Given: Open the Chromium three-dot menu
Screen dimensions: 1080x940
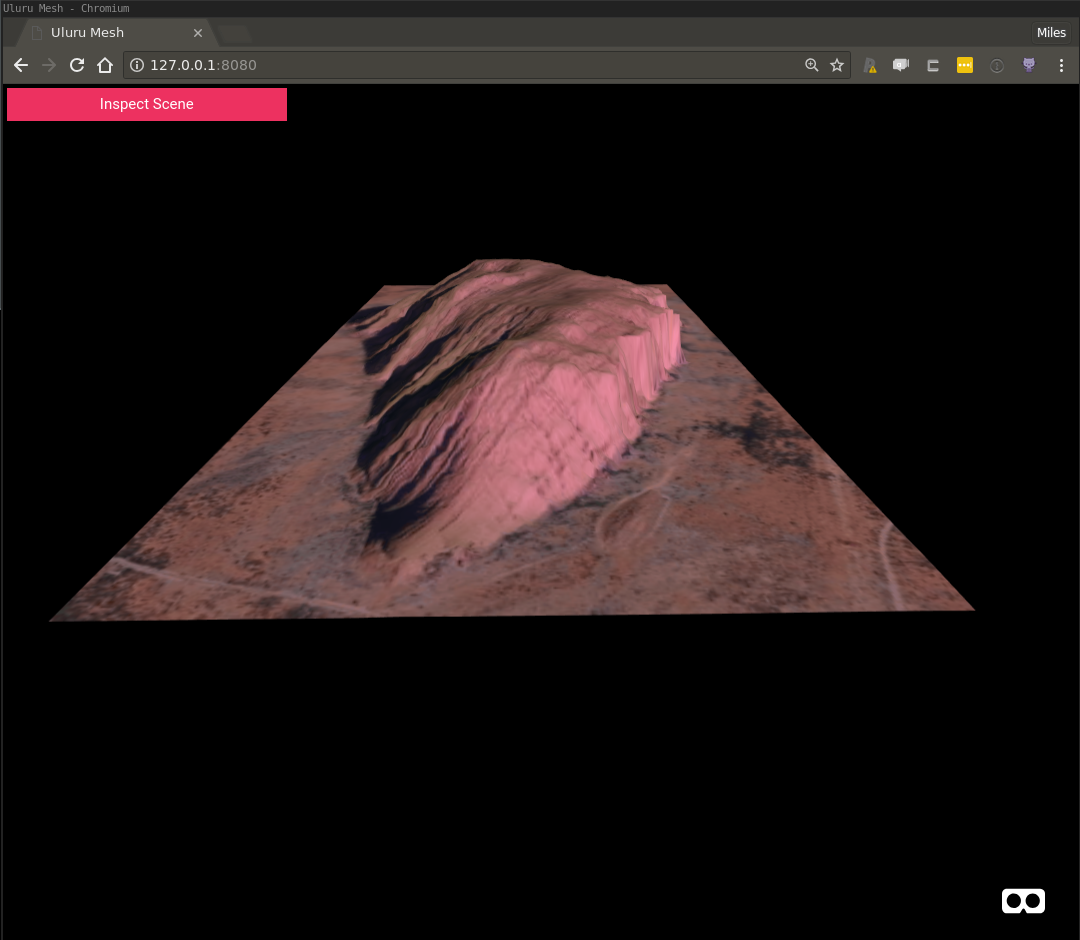Looking at the screenshot, I should (1061, 65).
